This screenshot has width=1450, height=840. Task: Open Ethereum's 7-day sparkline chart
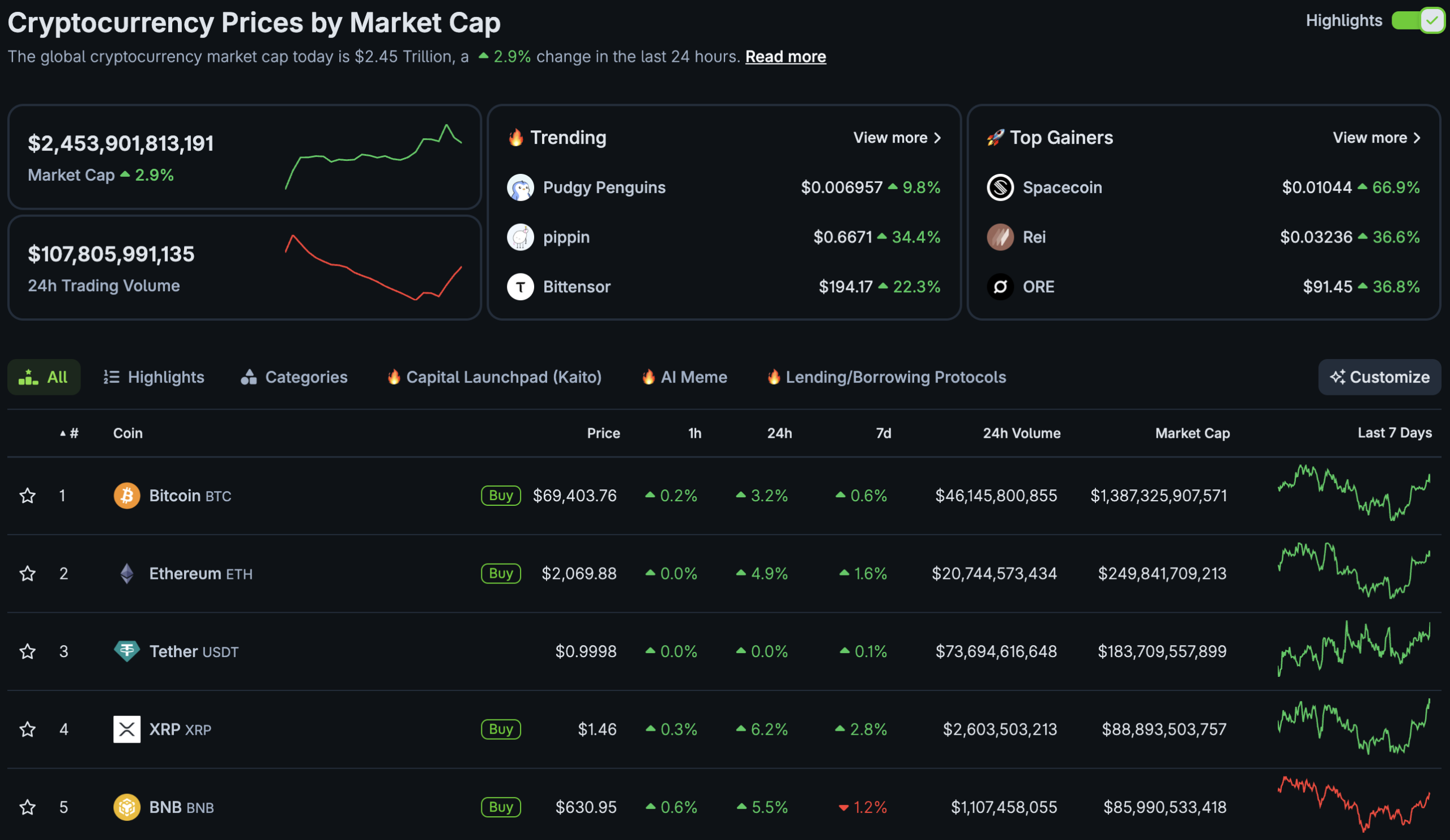point(1354,571)
